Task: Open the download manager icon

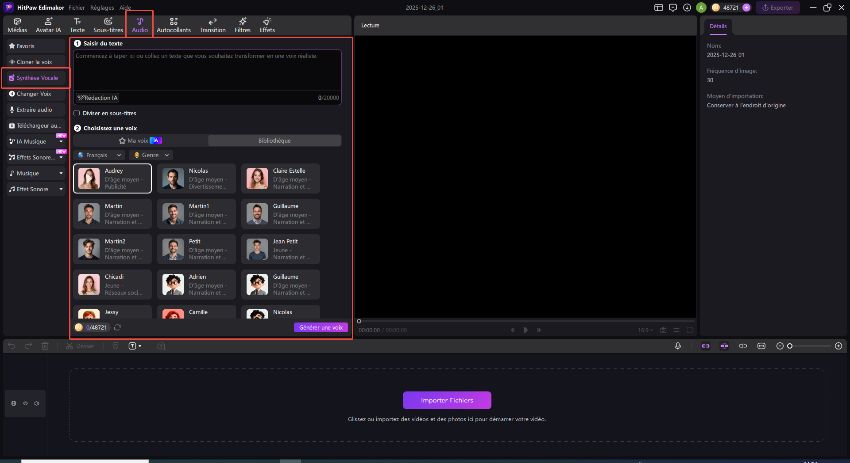Action: (x=687, y=8)
